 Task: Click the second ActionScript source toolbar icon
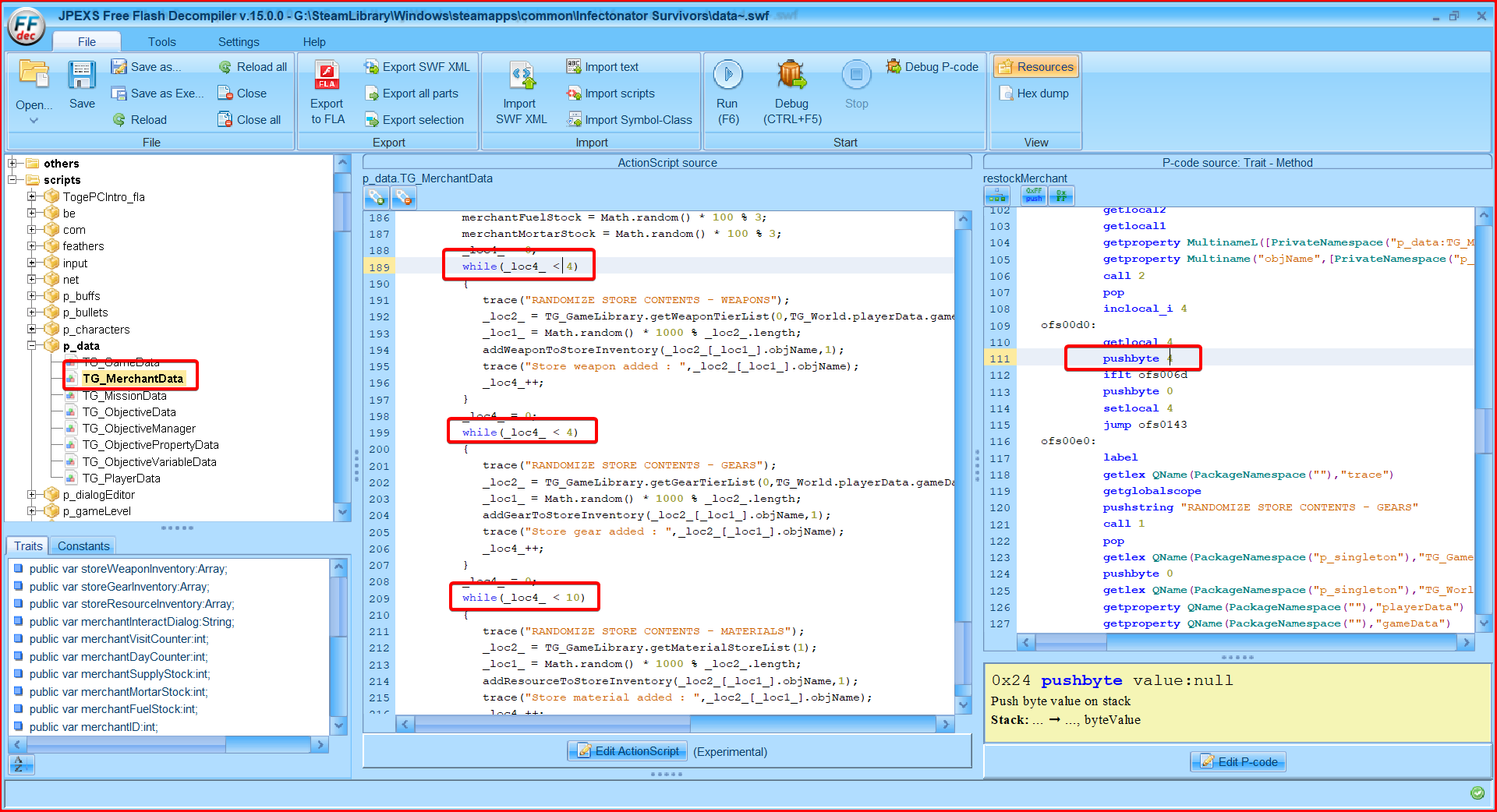point(403,198)
